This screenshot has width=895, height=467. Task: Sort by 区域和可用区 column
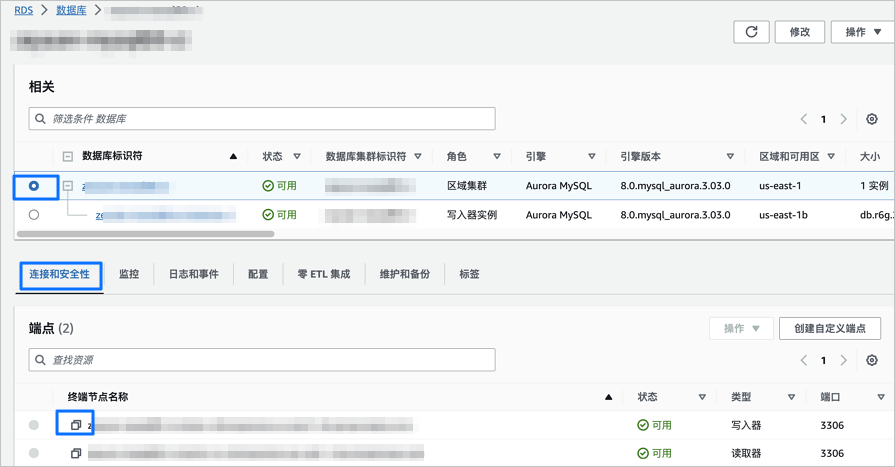[x=831, y=156]
